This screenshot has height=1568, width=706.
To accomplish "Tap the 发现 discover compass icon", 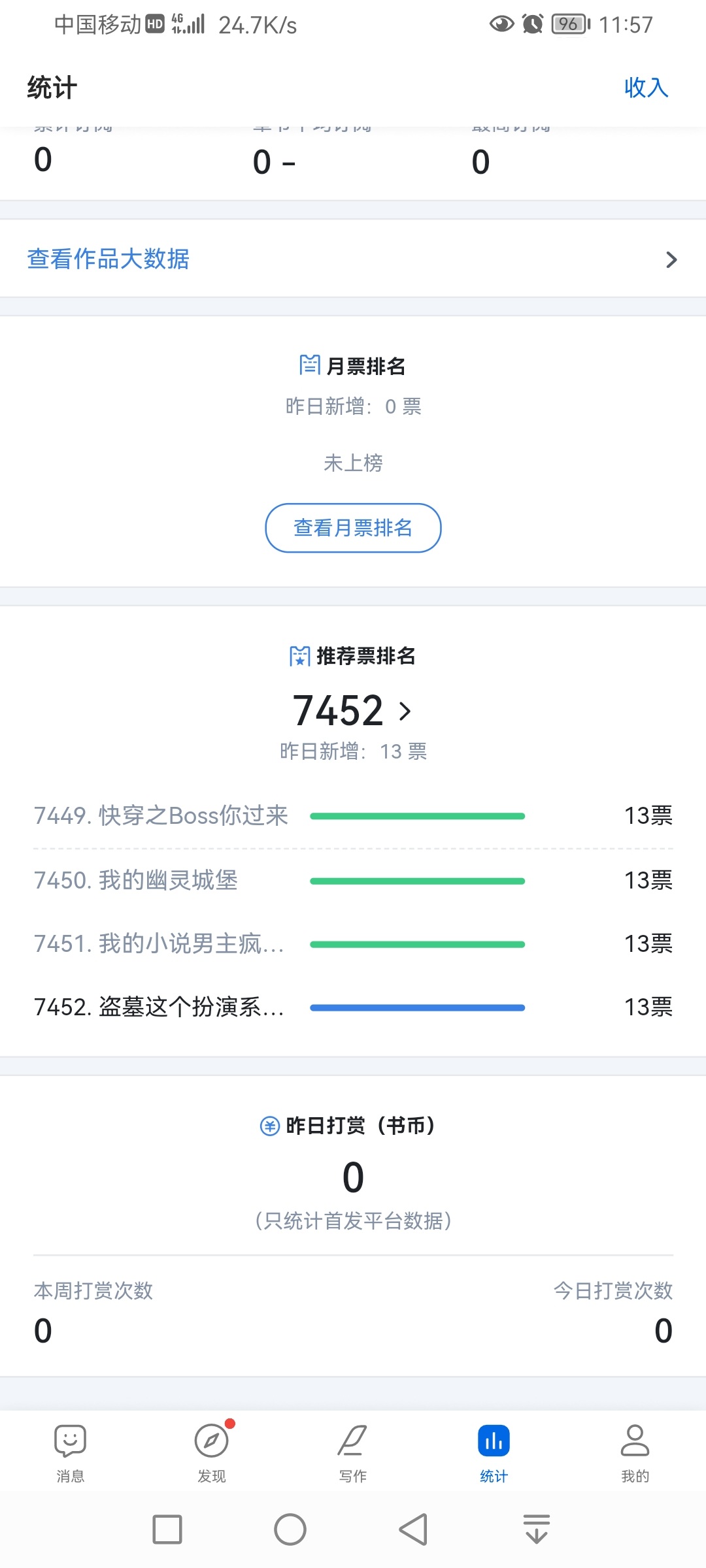I will pos(212,1441).
